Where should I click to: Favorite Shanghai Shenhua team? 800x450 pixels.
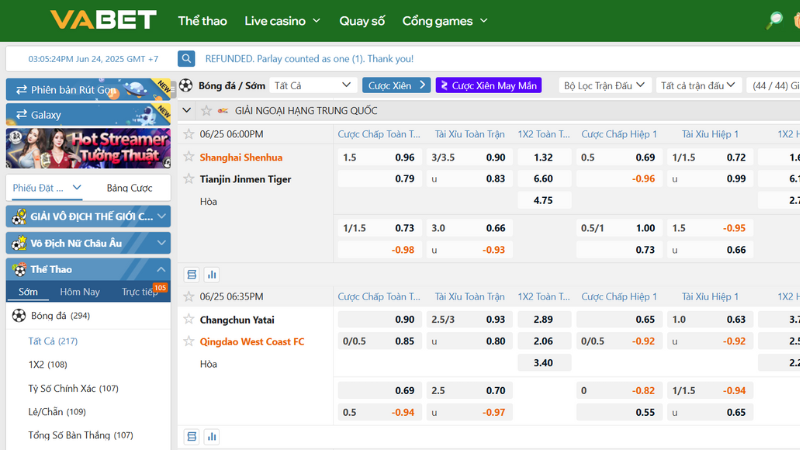point(189,157)
